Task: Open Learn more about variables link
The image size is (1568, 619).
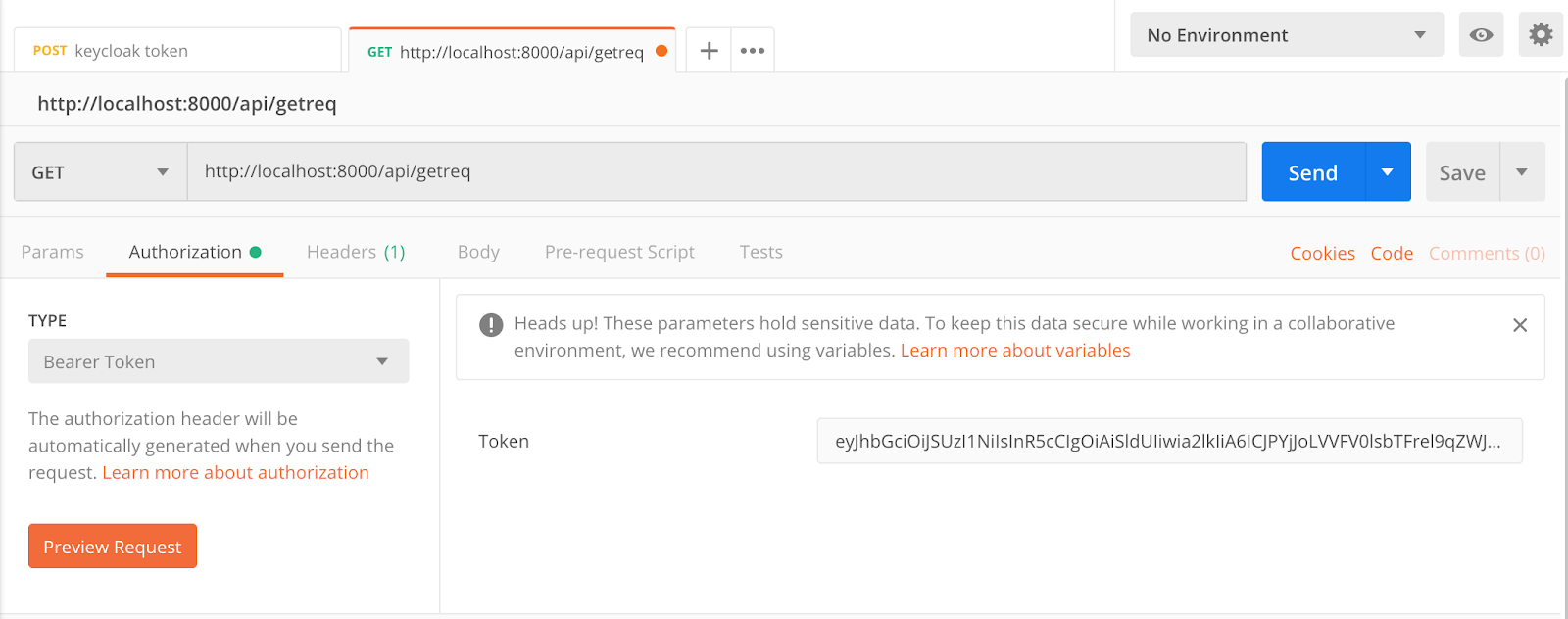Action: point(1014,350)
